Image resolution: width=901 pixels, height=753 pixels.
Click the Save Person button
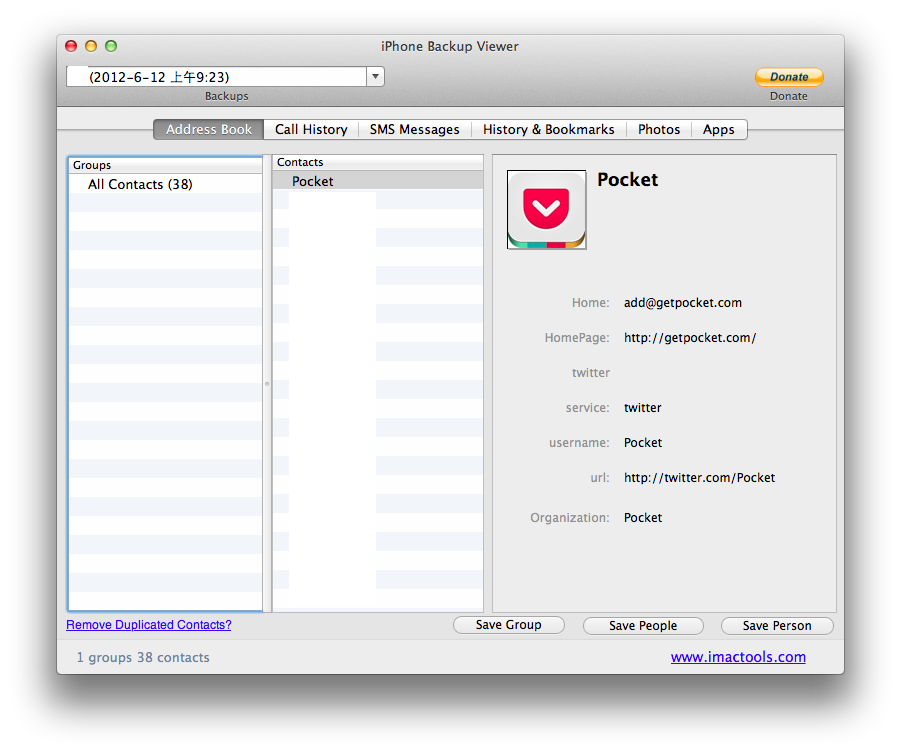pos(777,625)
